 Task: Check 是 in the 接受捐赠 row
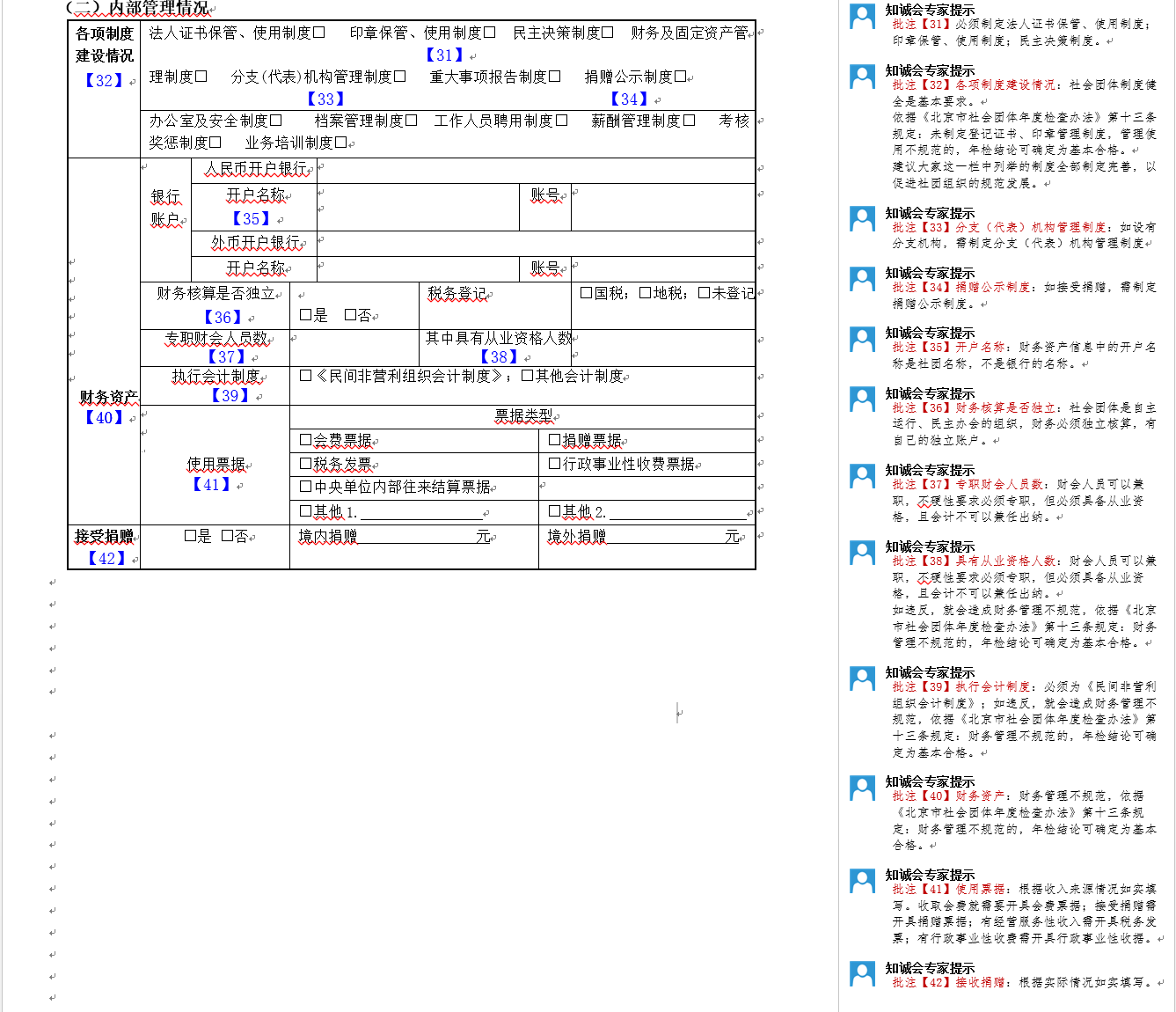click(x=190, y=536)
